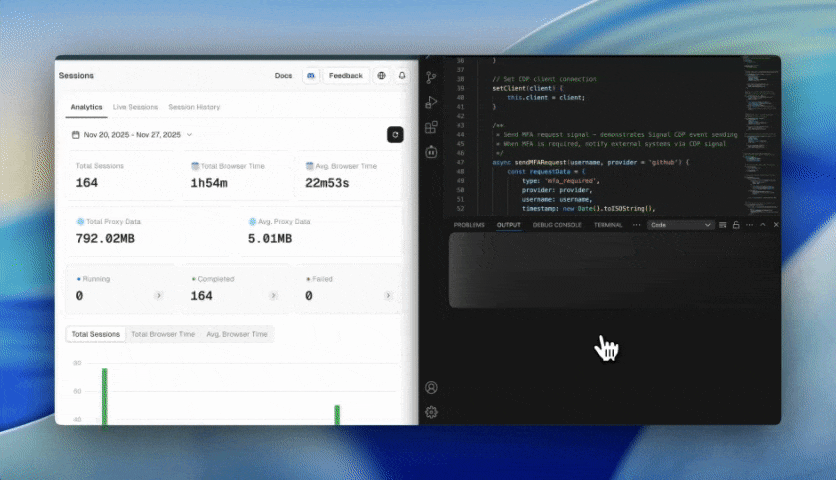Select Total Sessions chart tab
This screenshot has width=836, height=480.
96,334
